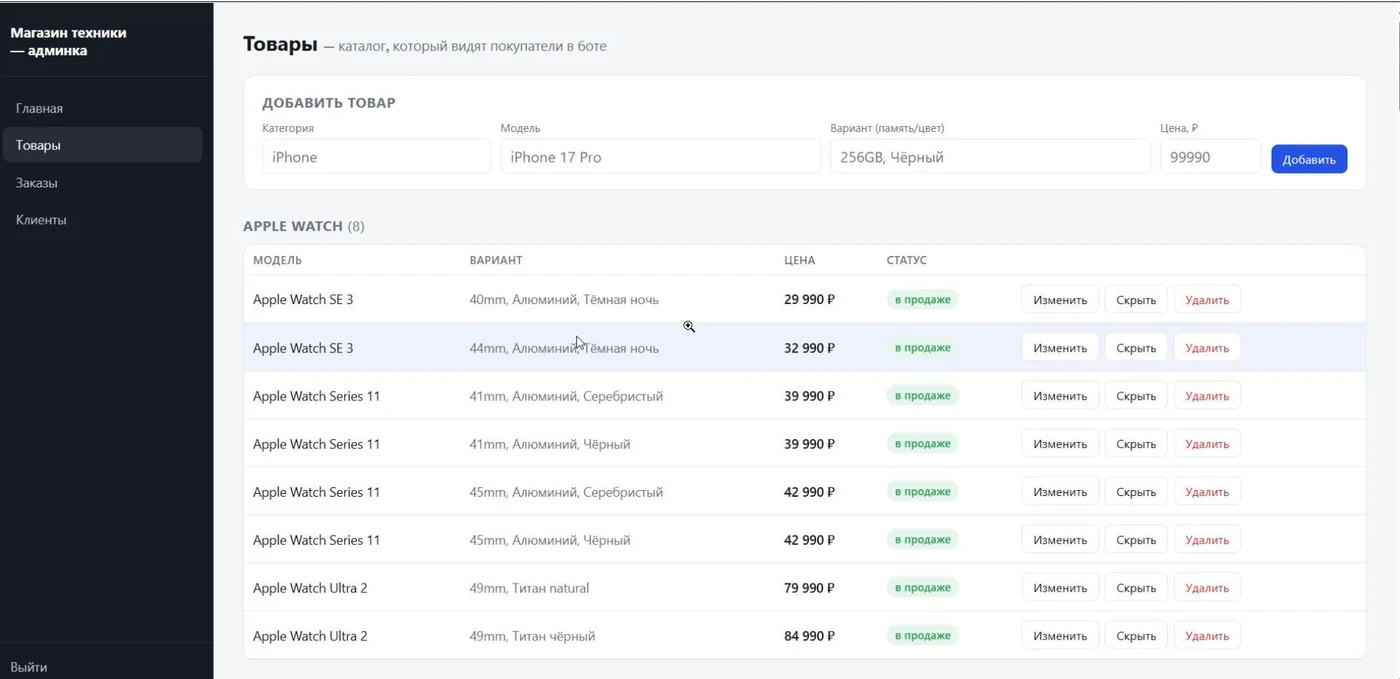Viewport: 1400px width, 679px height.
Task: Select text 49mm, Титан чёрный
Action: 532,636
